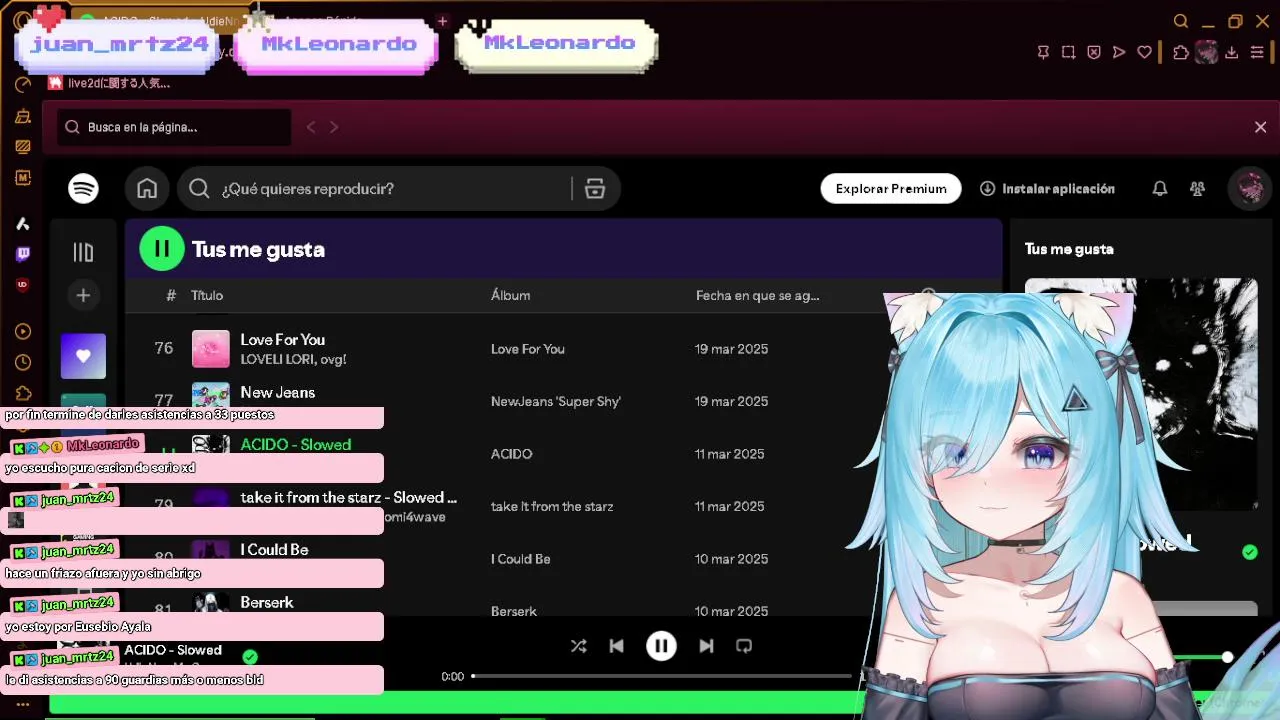Open browser extensions puzzle icon
Screen dimensions: 1280x720
click(x=1181, y=52)
